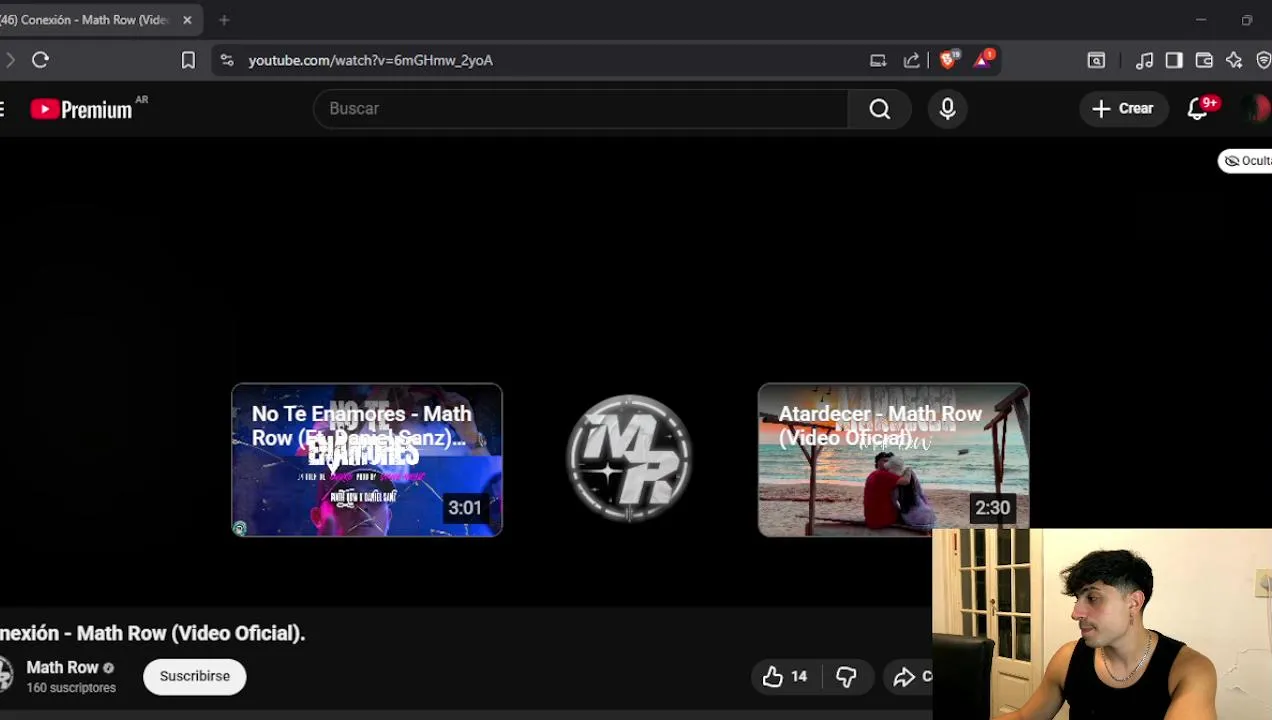
Task: Open the Brave Rewards triangle icon
Action: [x=983, y=59]
